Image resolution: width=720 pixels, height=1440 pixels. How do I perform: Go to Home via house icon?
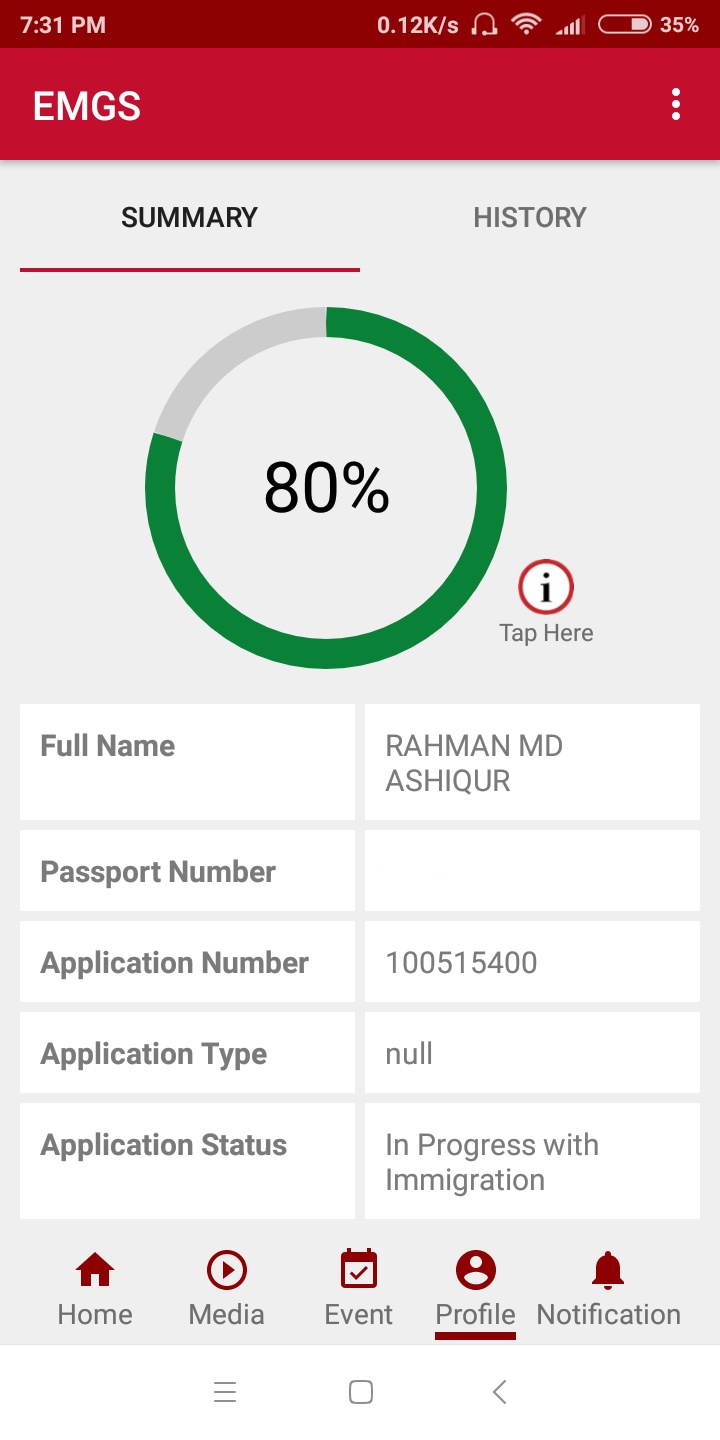(95, 1271)
